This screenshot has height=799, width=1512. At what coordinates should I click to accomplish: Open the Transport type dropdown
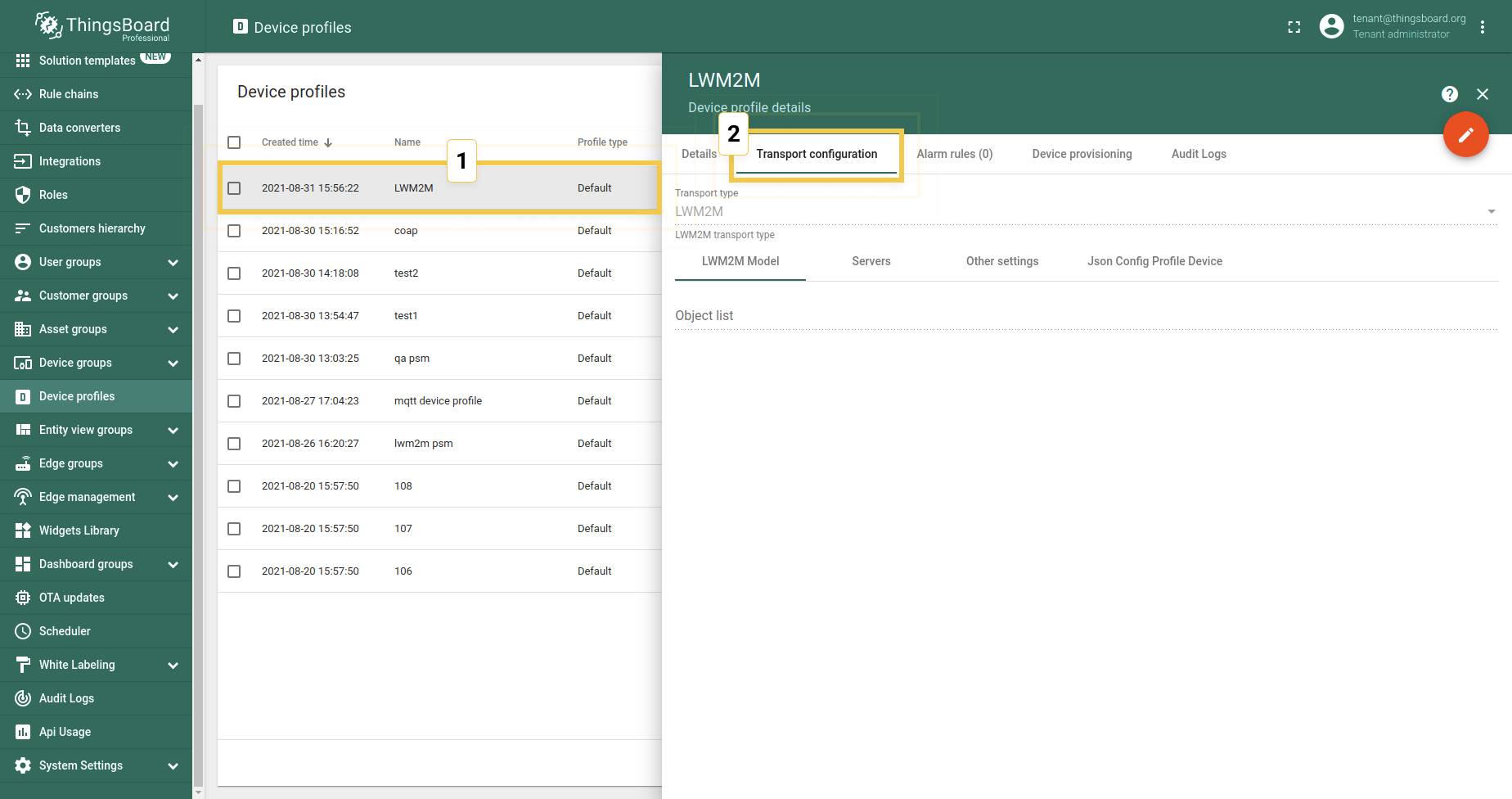click(1087, 211)
